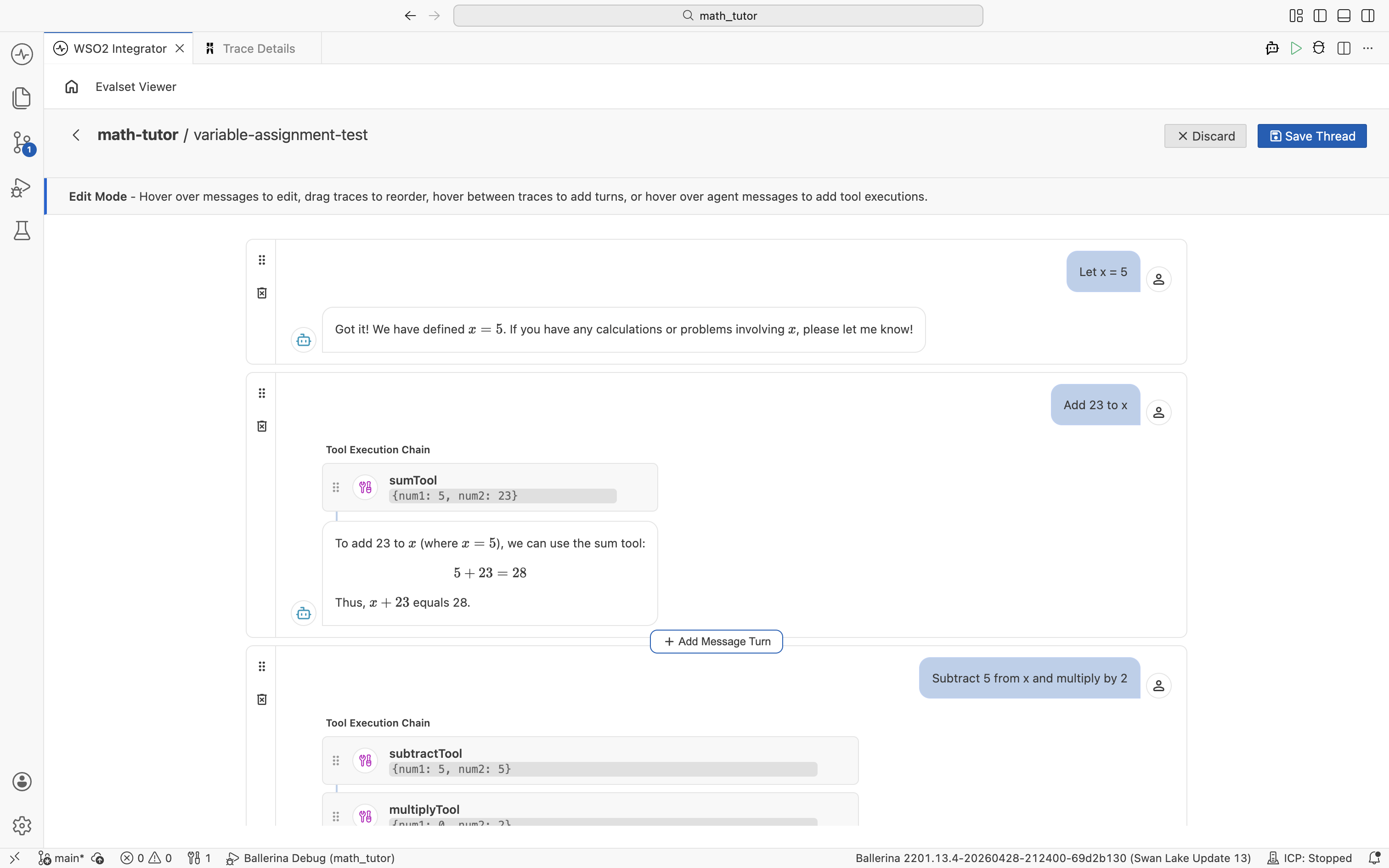
Task: Click the Save Thread button
Action: pyautogui.click(x=1312, y=136)
